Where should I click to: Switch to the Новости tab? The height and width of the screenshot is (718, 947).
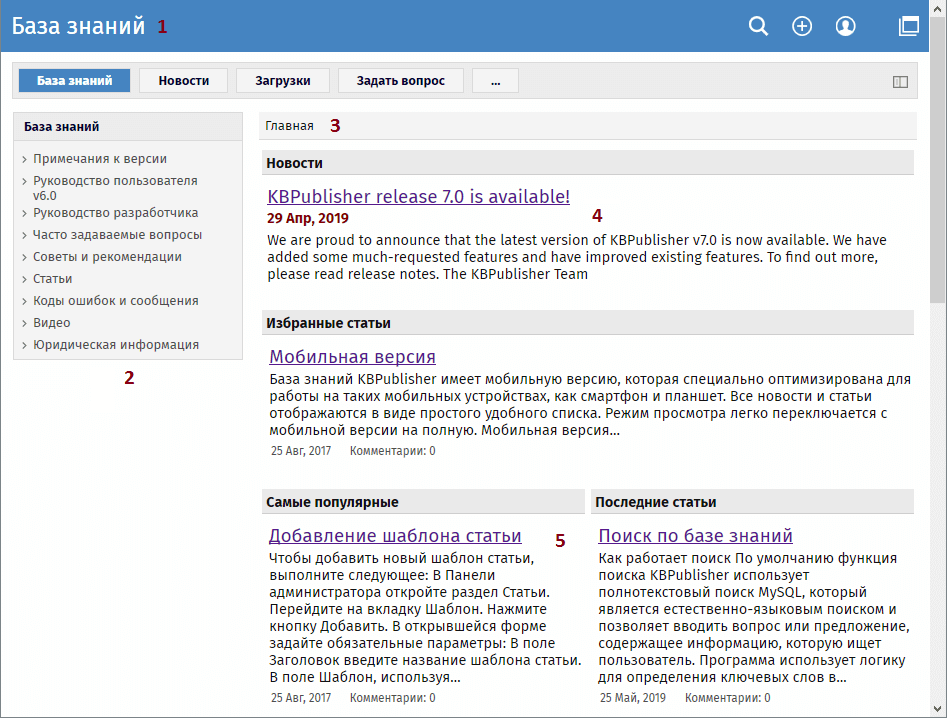(x=184, y=80)
